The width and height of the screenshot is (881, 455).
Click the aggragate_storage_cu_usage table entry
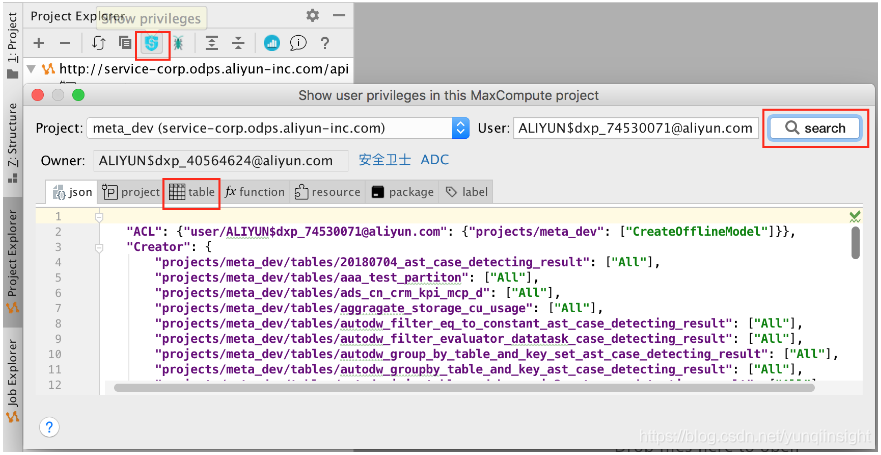[344, 308]
